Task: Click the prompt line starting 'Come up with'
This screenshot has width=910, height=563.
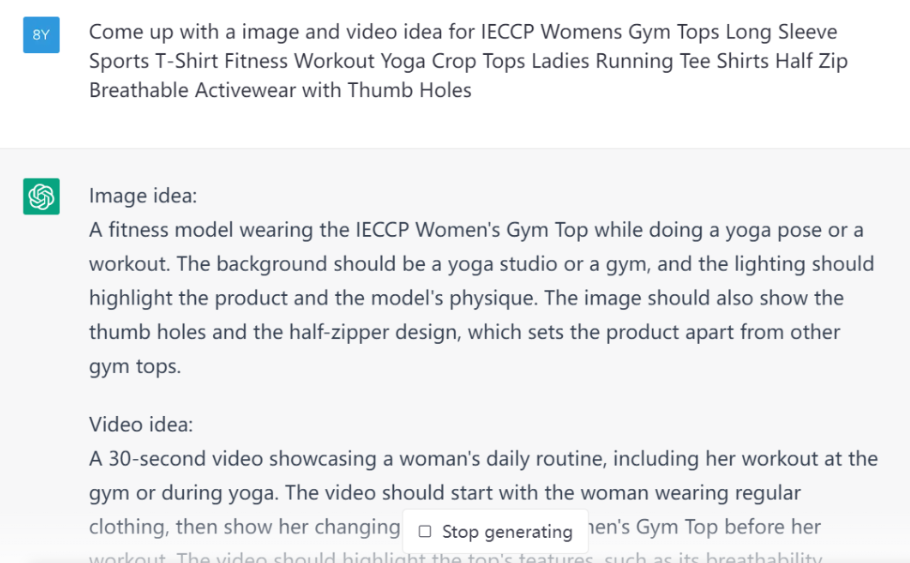Action: [x=463, y=31]
